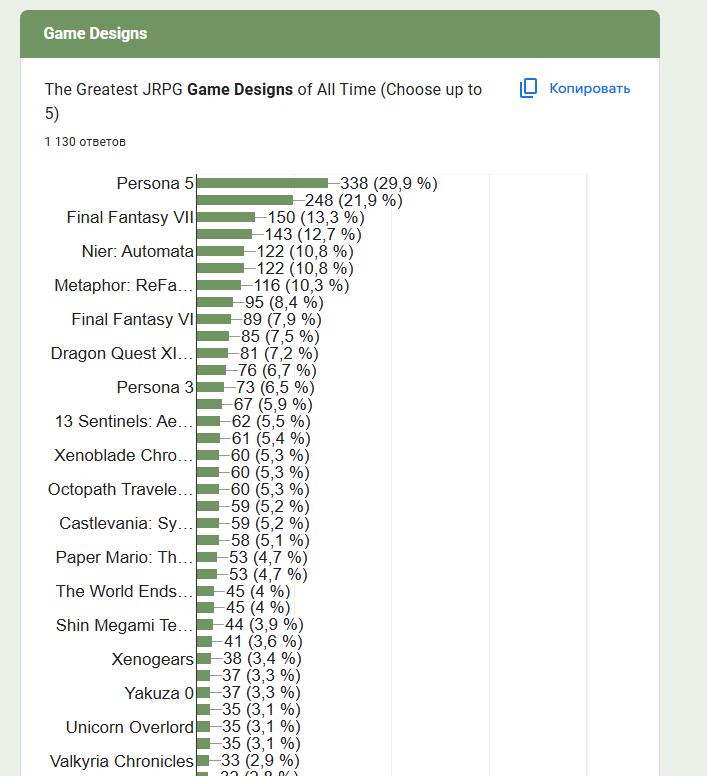The image size is (707, 776).
Task: Click the '89 (7,9 %)' value
Action: click(x=282, y=319)
